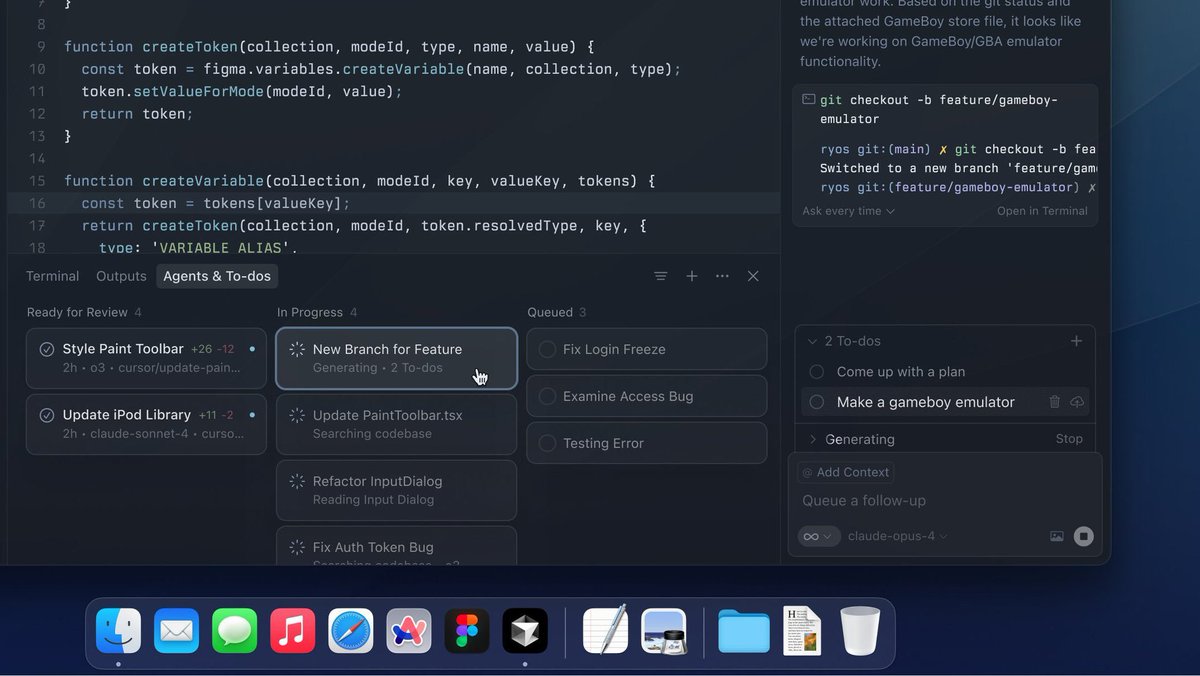Close the bottom panel with the X icon

[x=753, y=276]
